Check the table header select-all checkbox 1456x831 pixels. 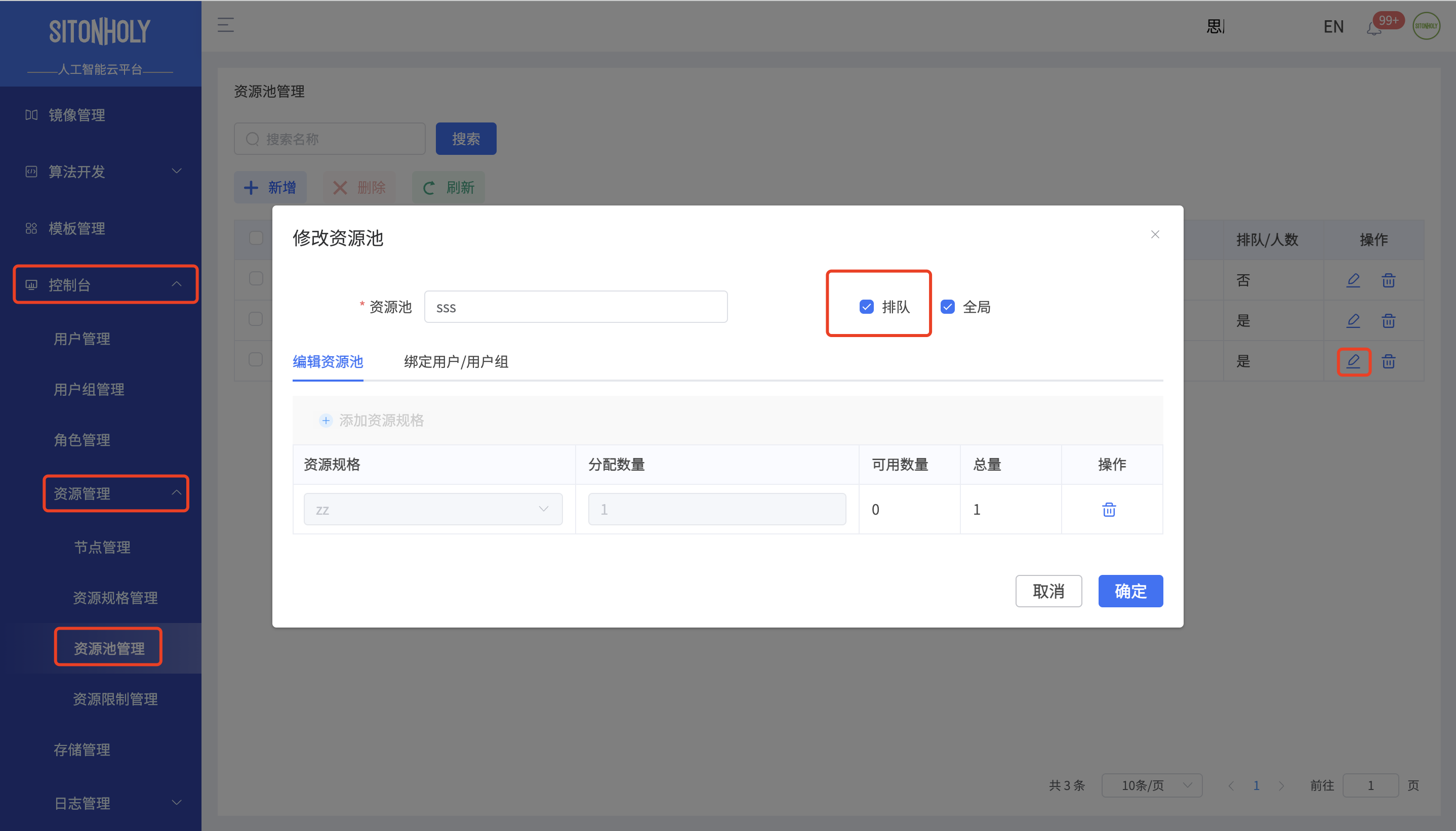pos(256,238)
